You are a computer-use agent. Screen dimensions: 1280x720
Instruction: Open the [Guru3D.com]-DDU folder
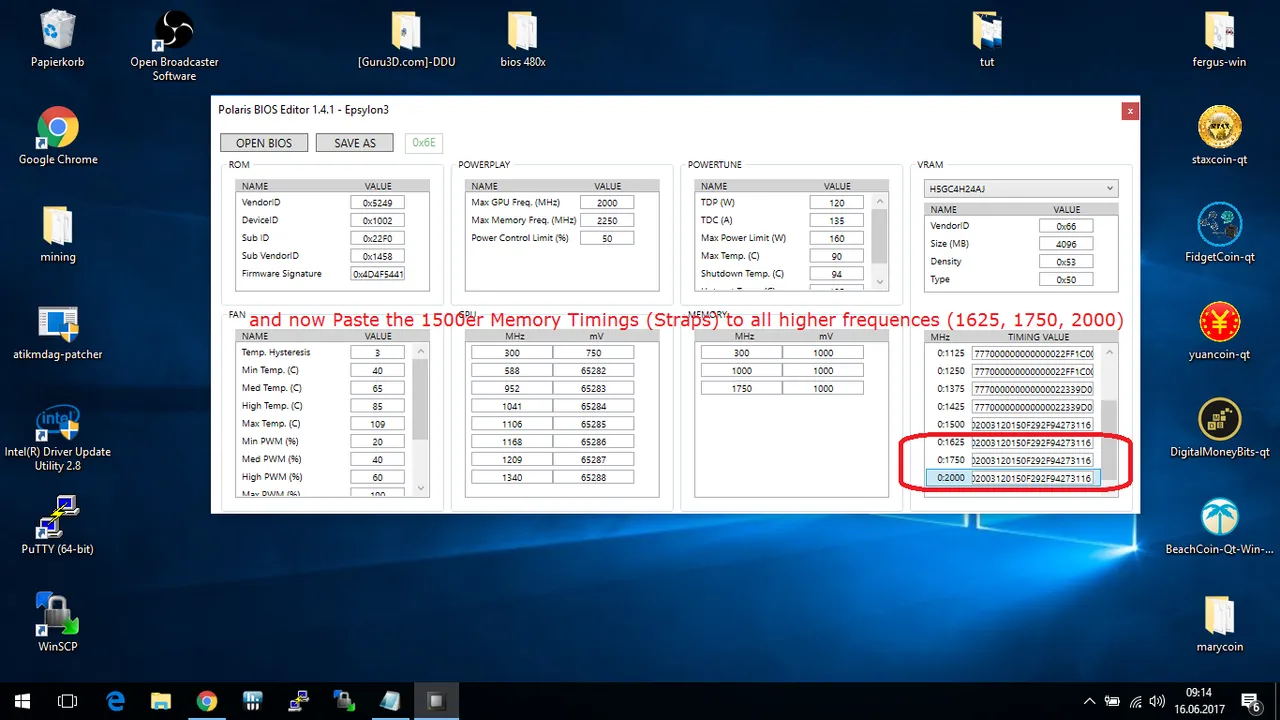[x=406, y=40]
